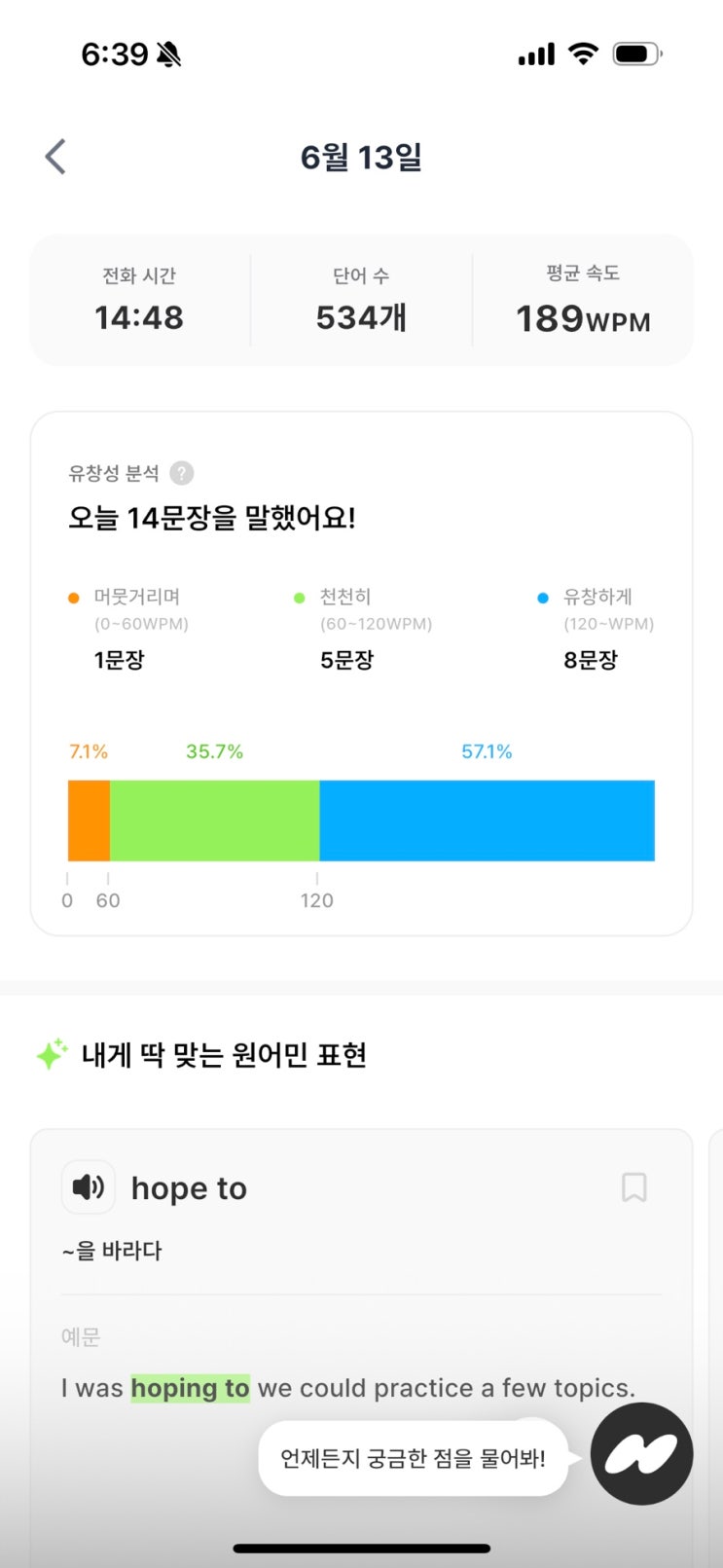
Task: Click the orange hesitating legend dot
Action: click(x=73, y=598)
